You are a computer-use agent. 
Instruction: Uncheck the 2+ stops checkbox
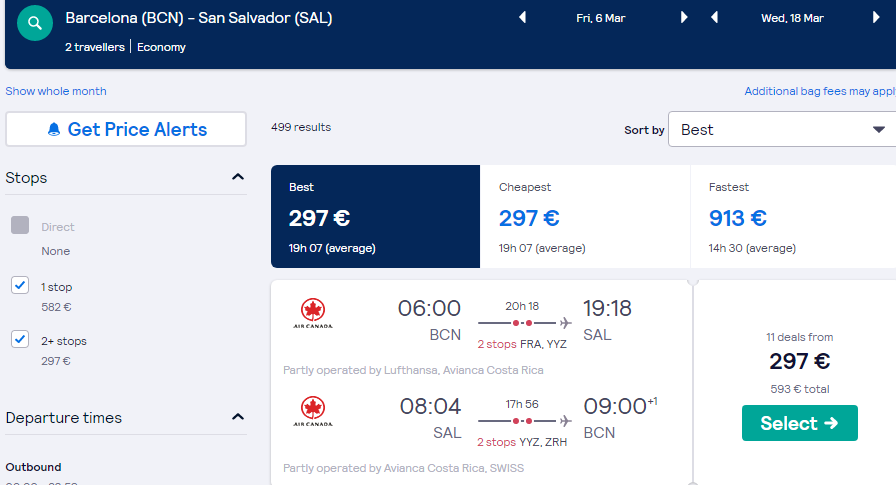[20, 339]
